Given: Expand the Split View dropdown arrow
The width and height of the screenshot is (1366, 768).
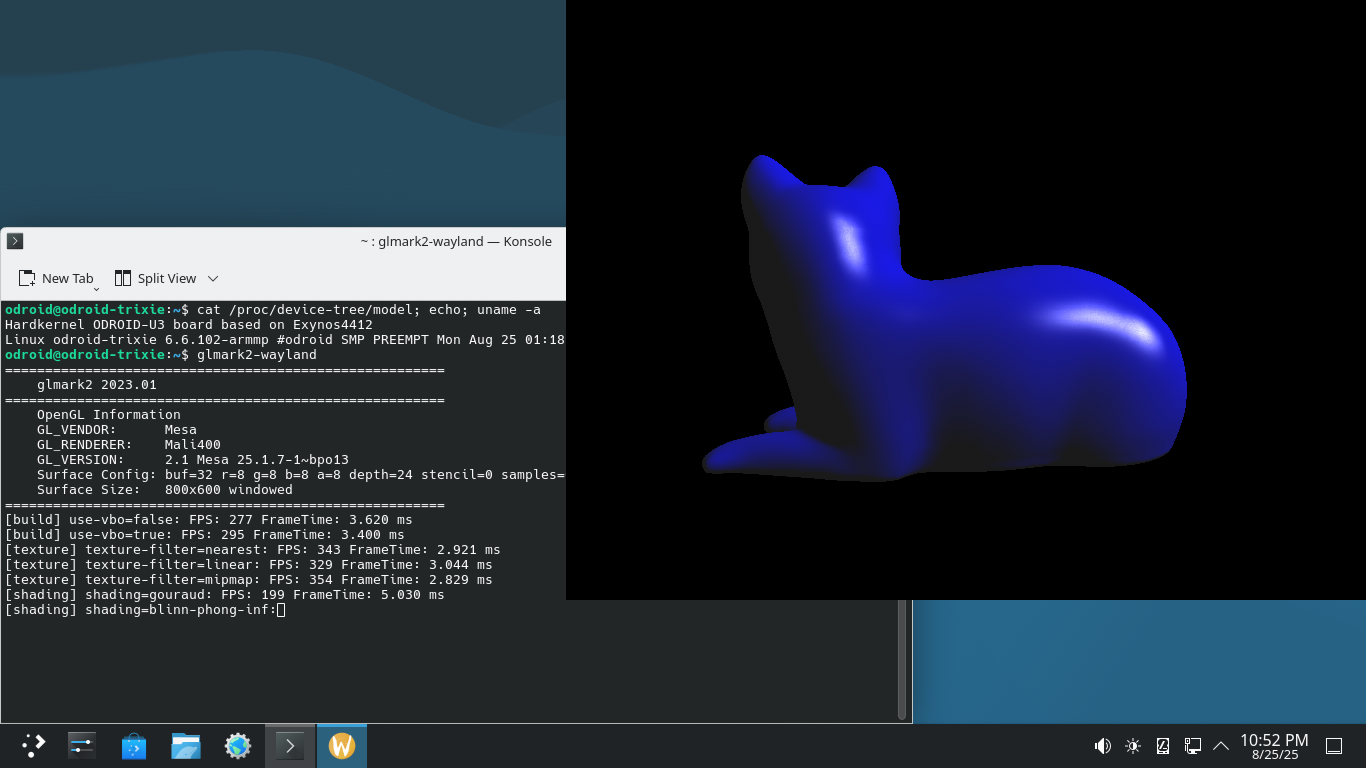Looking at the screenshot, I should (x=213, y=279).
